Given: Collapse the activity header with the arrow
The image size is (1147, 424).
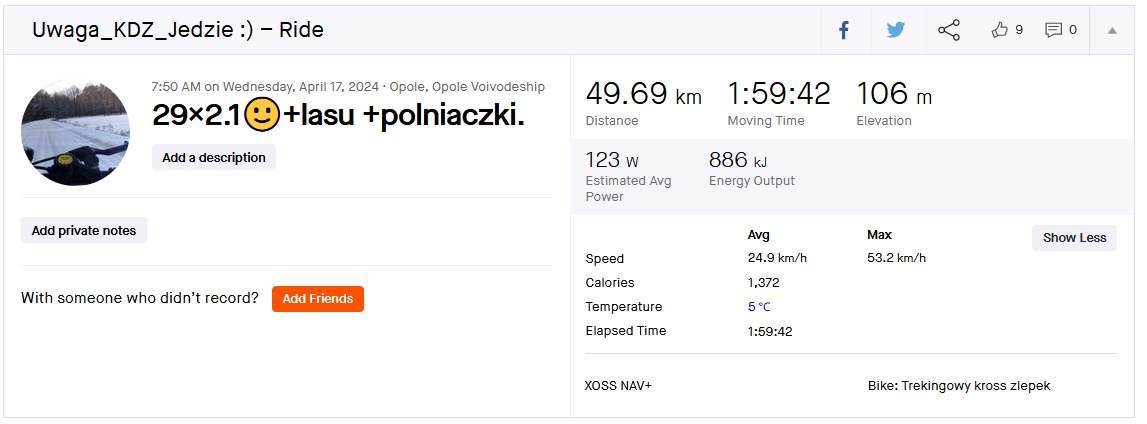Looking at the screenshot, I should coord(1112,30).
